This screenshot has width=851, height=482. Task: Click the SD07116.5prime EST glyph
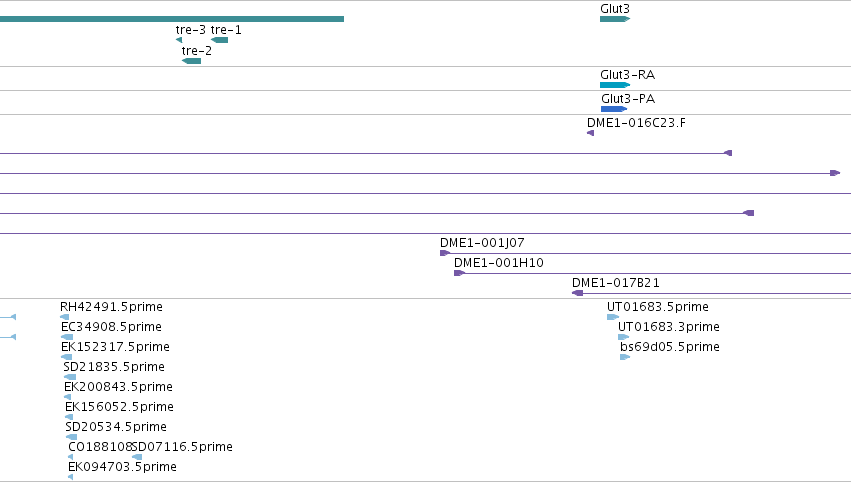tap(137, 457)
